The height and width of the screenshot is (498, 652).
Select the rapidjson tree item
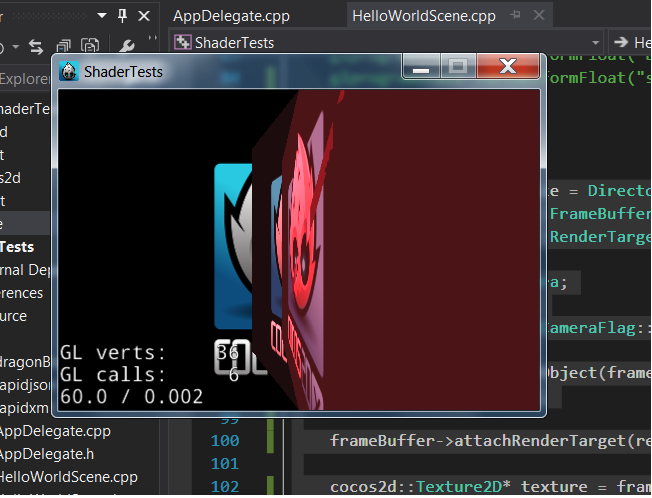point(25,385)
